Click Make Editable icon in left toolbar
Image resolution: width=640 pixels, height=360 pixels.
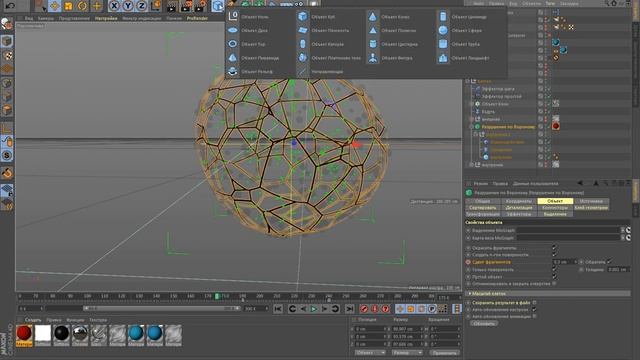pyautogui.click(x=7, y=24)
